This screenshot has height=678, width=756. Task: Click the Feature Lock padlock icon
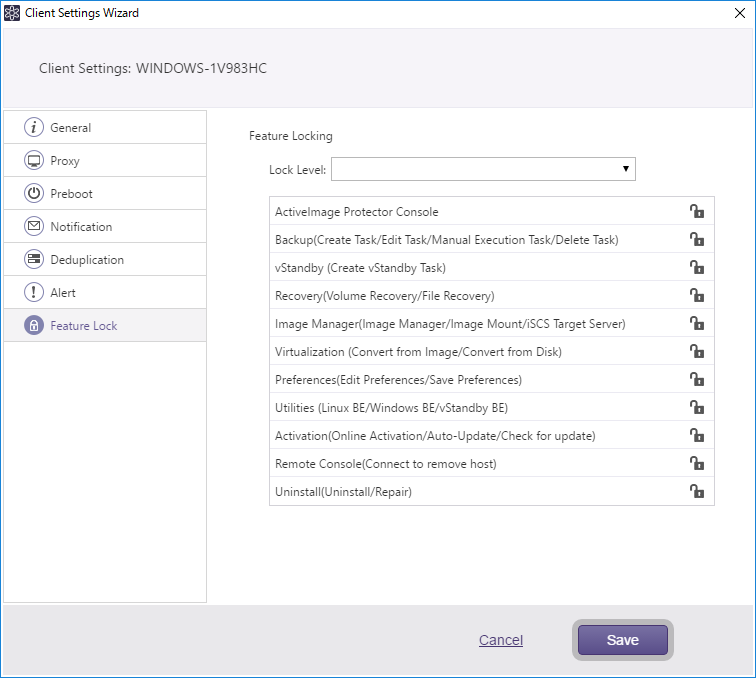pyautogui.click(x=34, y=325)
